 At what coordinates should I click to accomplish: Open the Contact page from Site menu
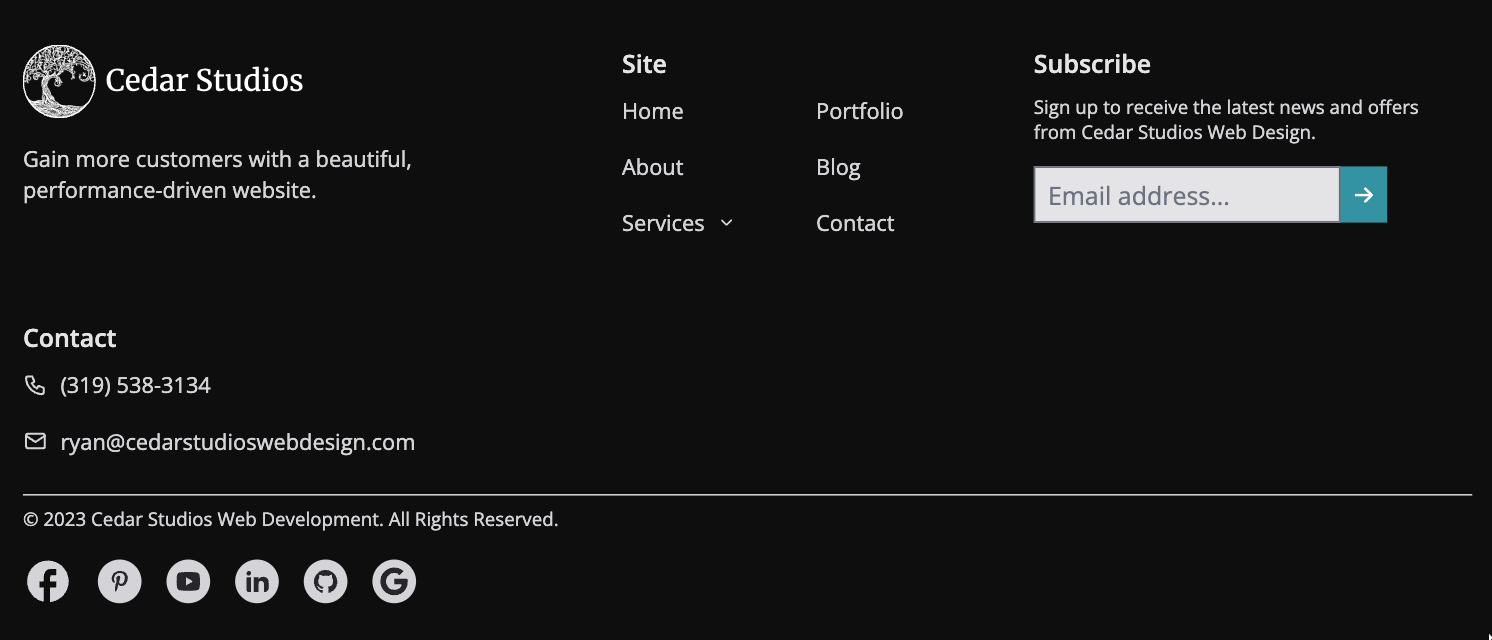854,223
